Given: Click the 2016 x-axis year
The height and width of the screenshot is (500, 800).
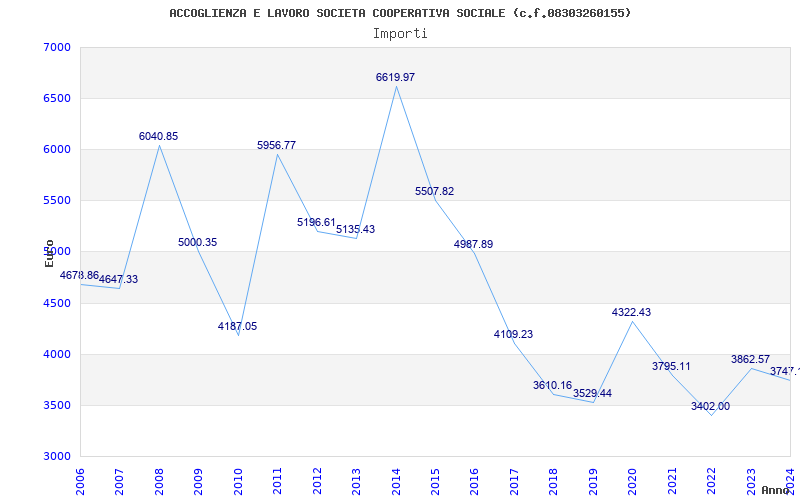Looking at the screenshot, I should (474, 481).
